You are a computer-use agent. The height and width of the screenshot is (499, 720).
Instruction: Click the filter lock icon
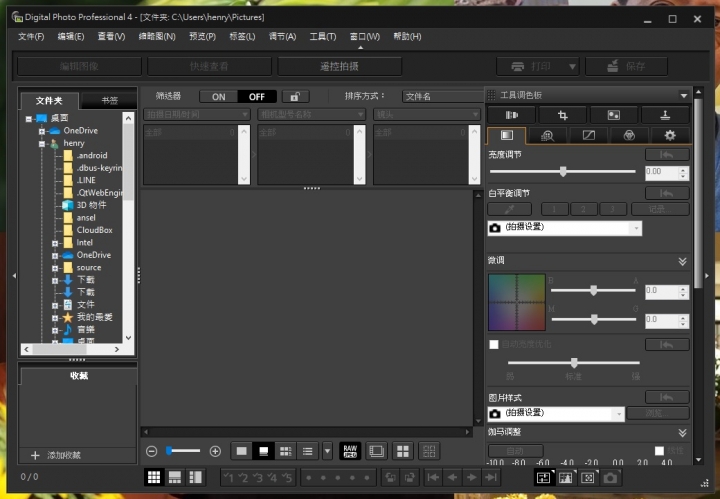295,96
